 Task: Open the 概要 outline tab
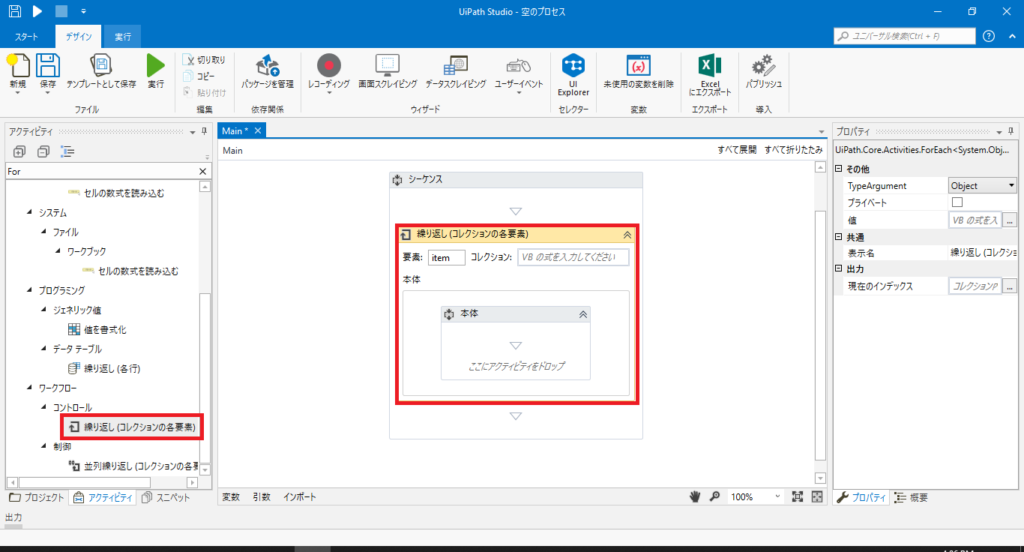911,498
